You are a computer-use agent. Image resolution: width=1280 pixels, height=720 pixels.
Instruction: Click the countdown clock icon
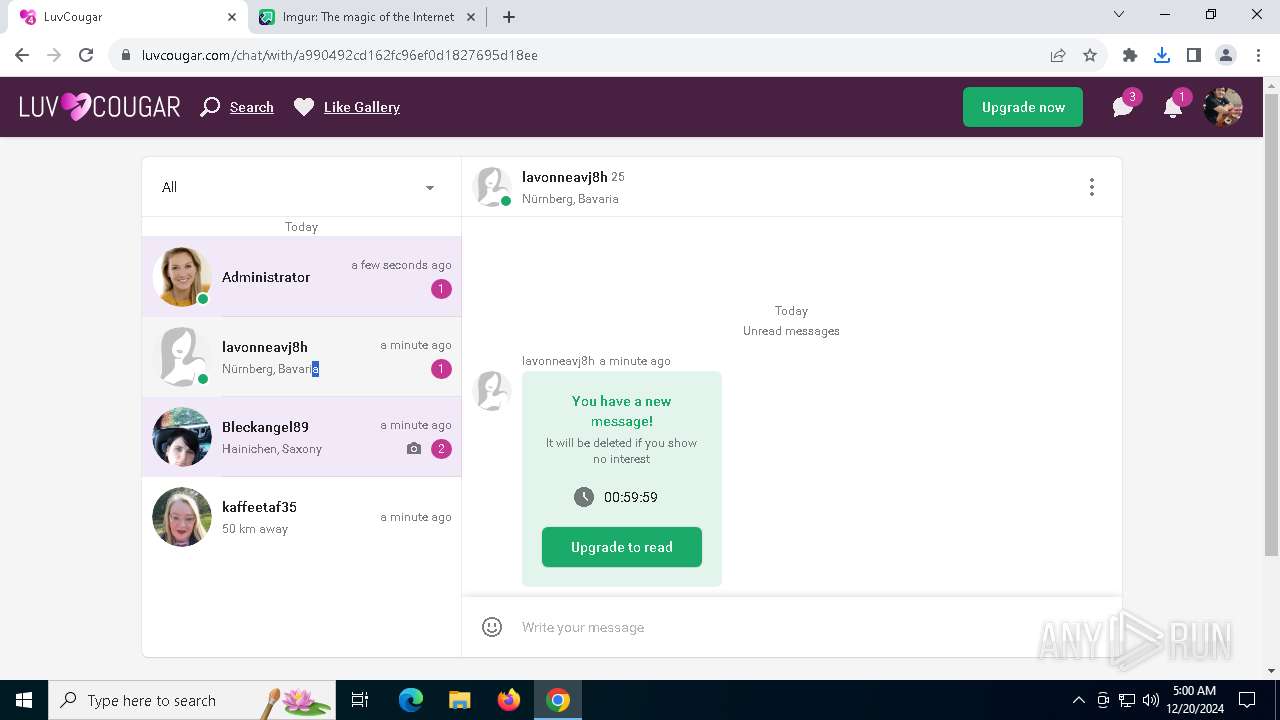pos(584,497)
